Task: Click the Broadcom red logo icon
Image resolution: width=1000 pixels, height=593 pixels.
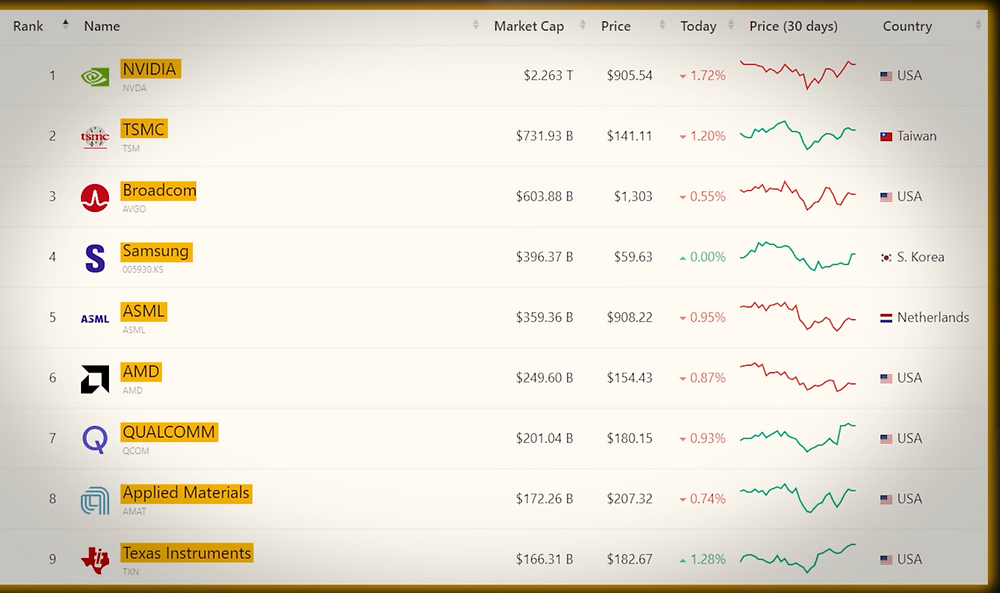Action: pos(95,198)
